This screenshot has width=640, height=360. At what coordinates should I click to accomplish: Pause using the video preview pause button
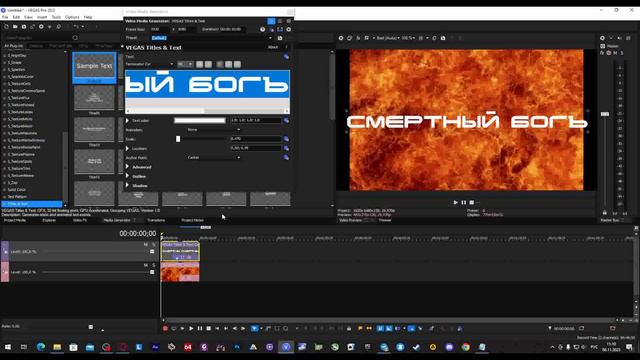click(464, 202)
